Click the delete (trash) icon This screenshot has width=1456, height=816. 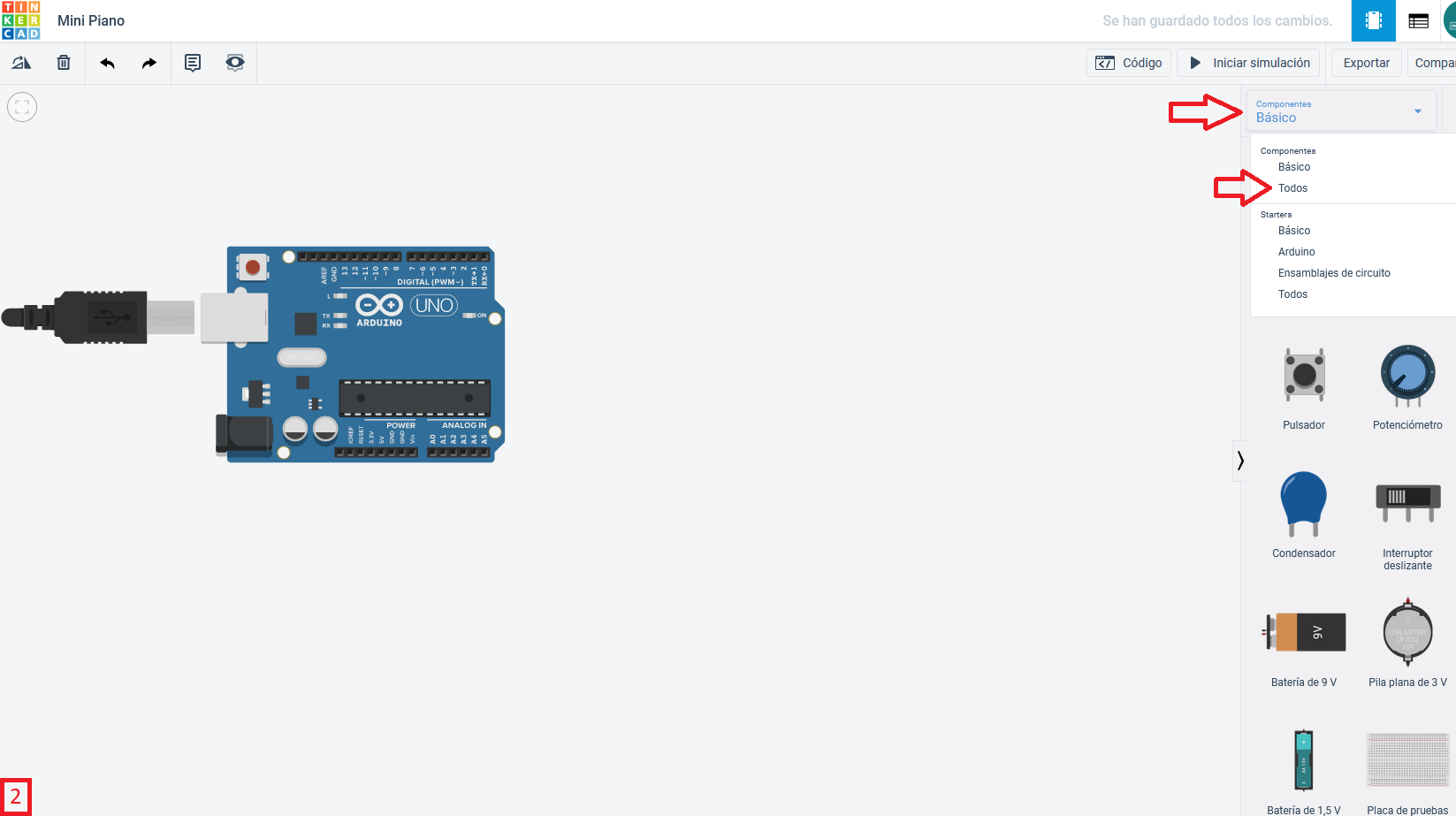63,62
